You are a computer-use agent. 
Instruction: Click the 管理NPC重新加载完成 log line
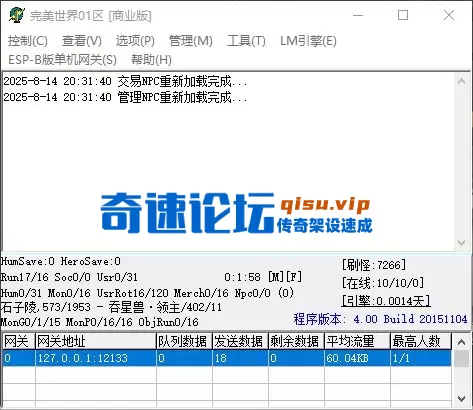click(x=125, y=97)
